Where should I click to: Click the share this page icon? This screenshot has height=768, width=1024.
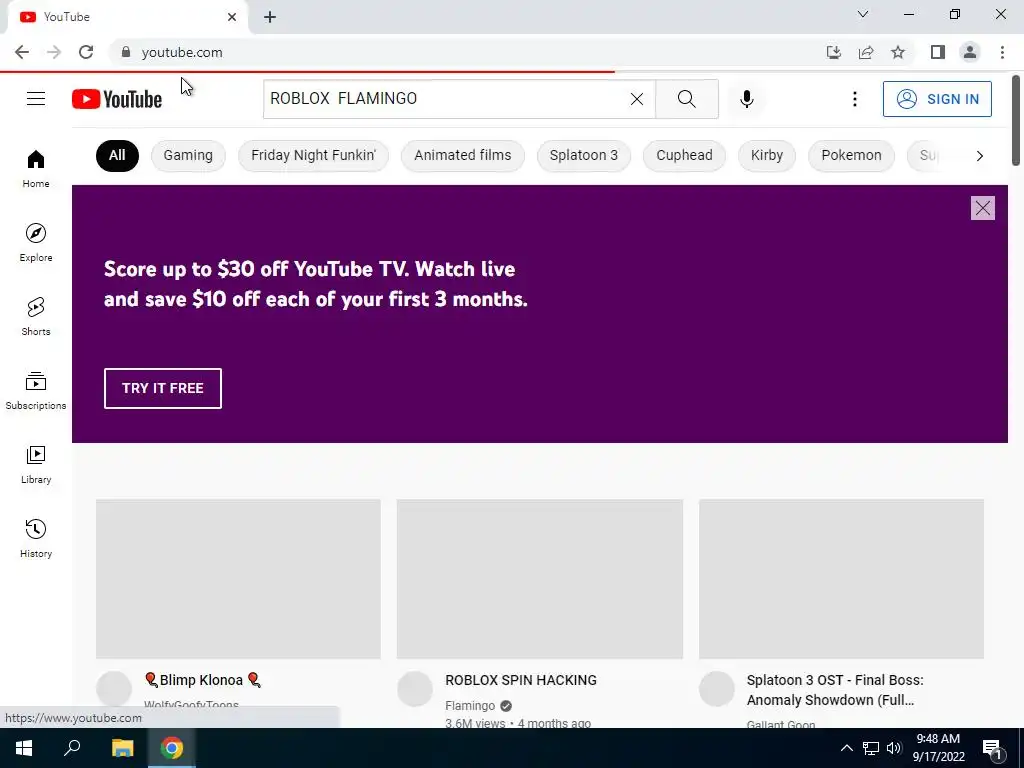(x=866, y=52)
